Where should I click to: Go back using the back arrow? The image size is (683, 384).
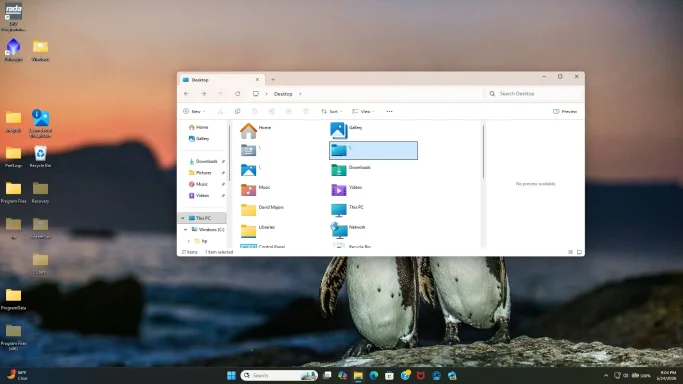click(186, 94)
